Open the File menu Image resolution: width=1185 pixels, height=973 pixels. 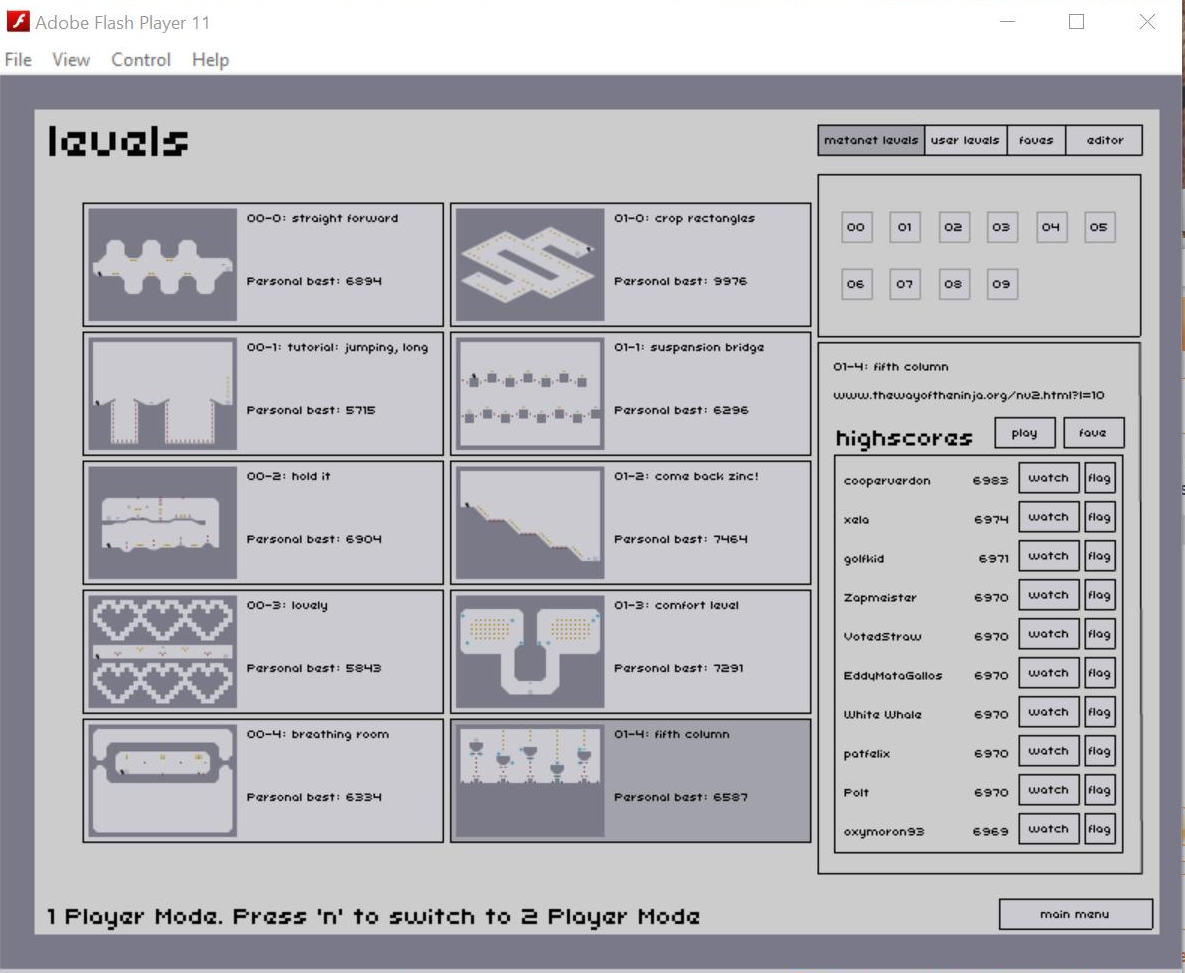18,60
